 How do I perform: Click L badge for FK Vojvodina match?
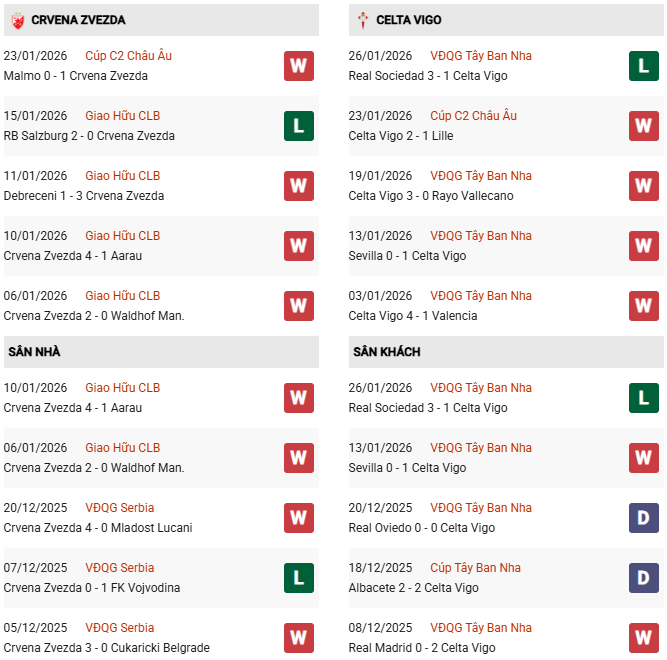click(x=298, y=578)
